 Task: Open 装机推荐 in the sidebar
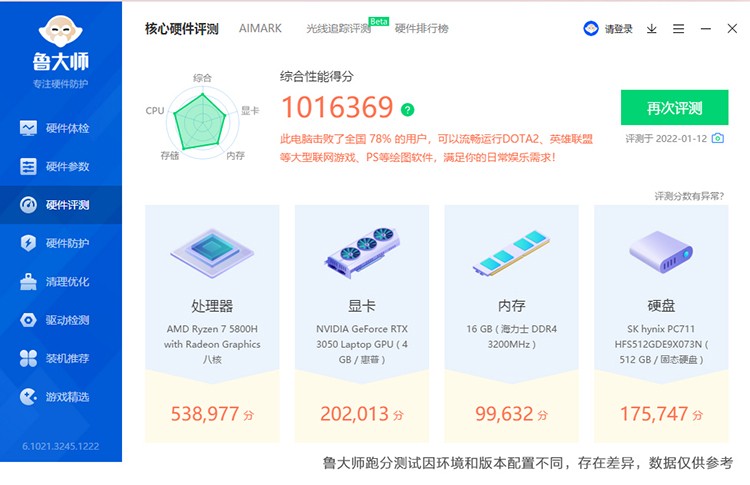(61, 358)
